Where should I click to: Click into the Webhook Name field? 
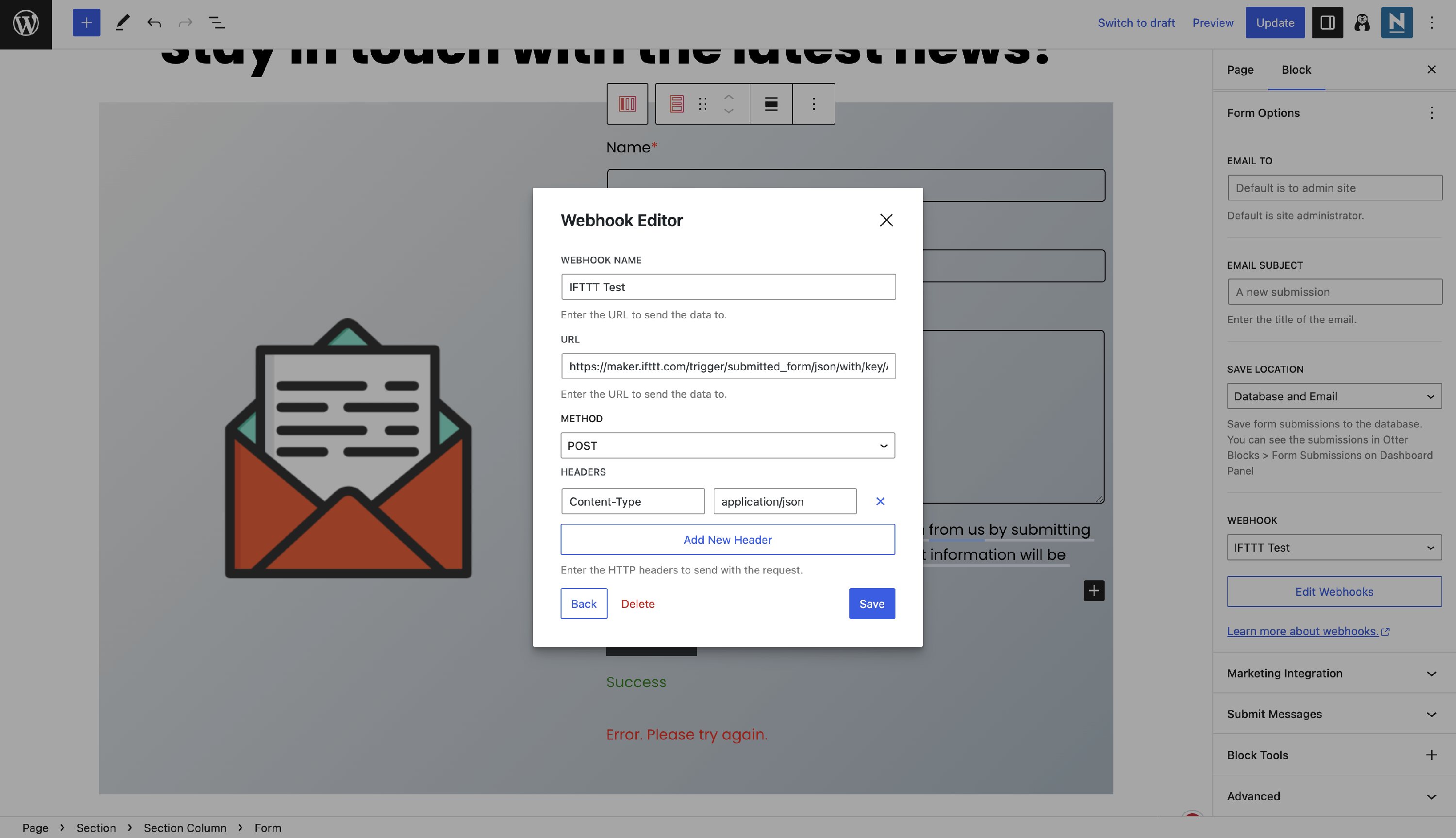point(728,287)
